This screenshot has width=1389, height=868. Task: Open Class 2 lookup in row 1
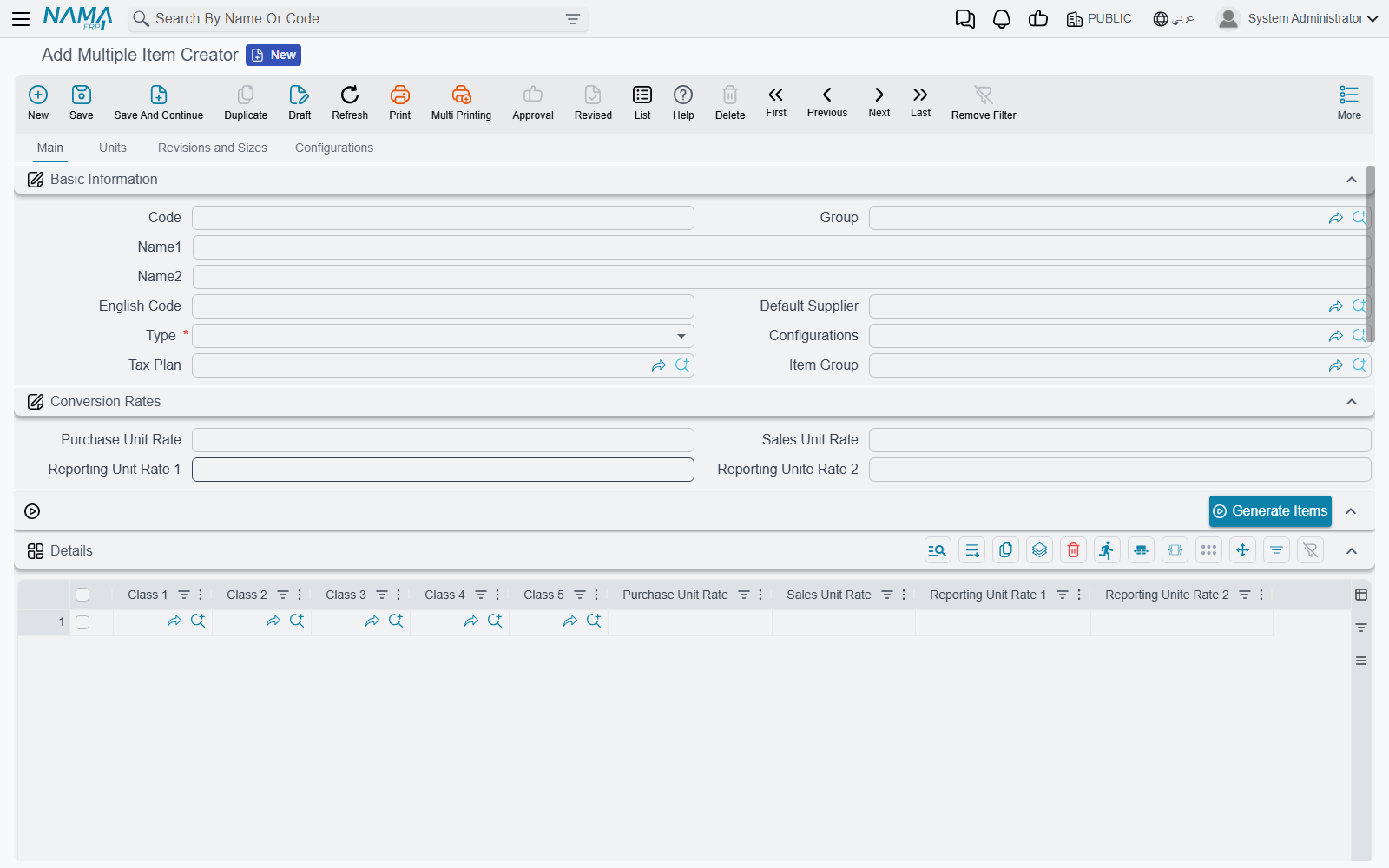[297, 621]
